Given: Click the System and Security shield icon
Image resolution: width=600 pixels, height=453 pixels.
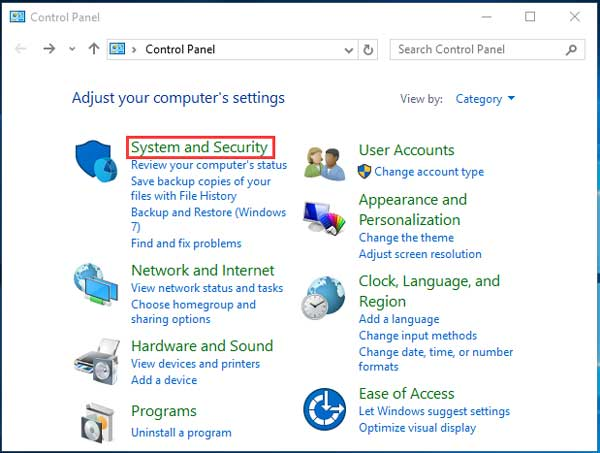Looking at the screenshot, I should [96, 162].
